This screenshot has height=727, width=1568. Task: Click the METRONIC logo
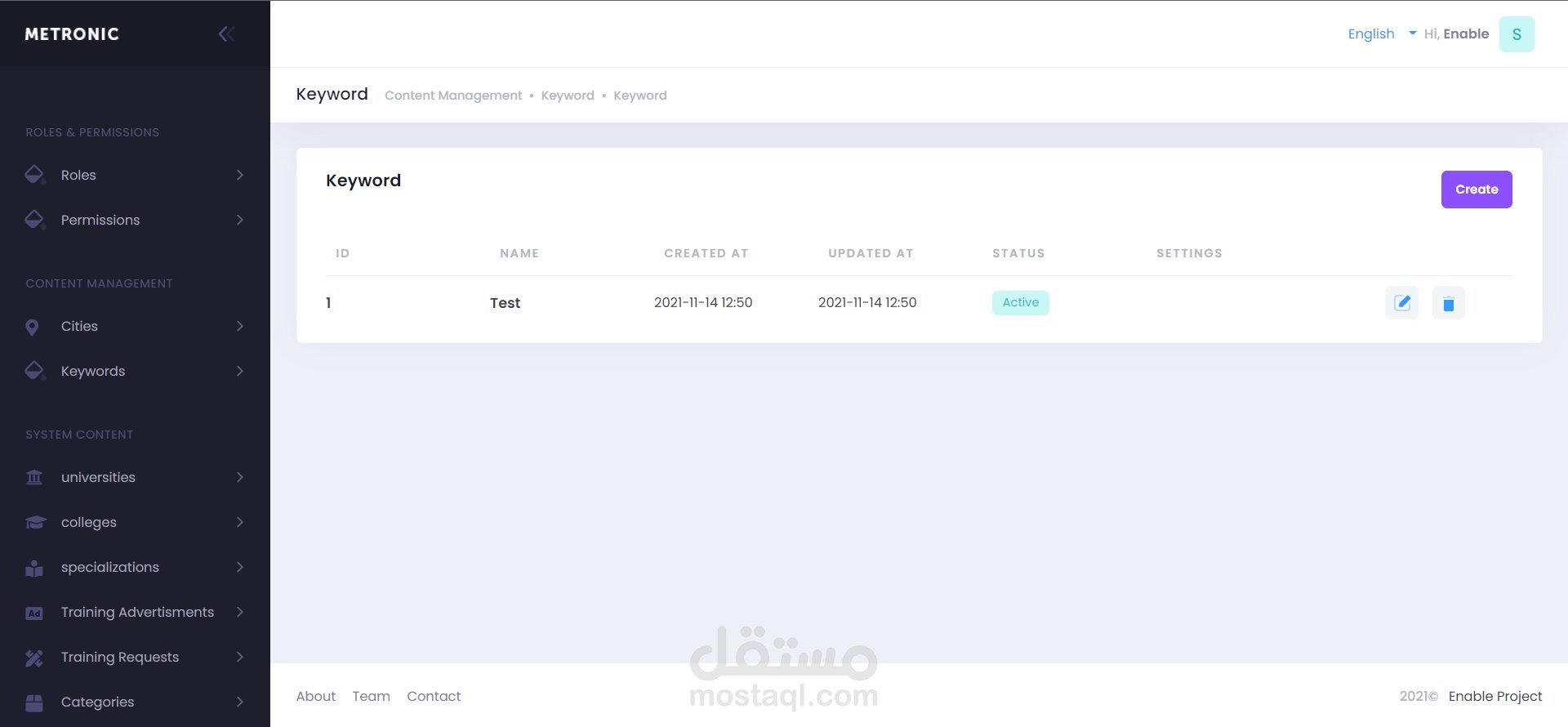(x=72, y=34)
